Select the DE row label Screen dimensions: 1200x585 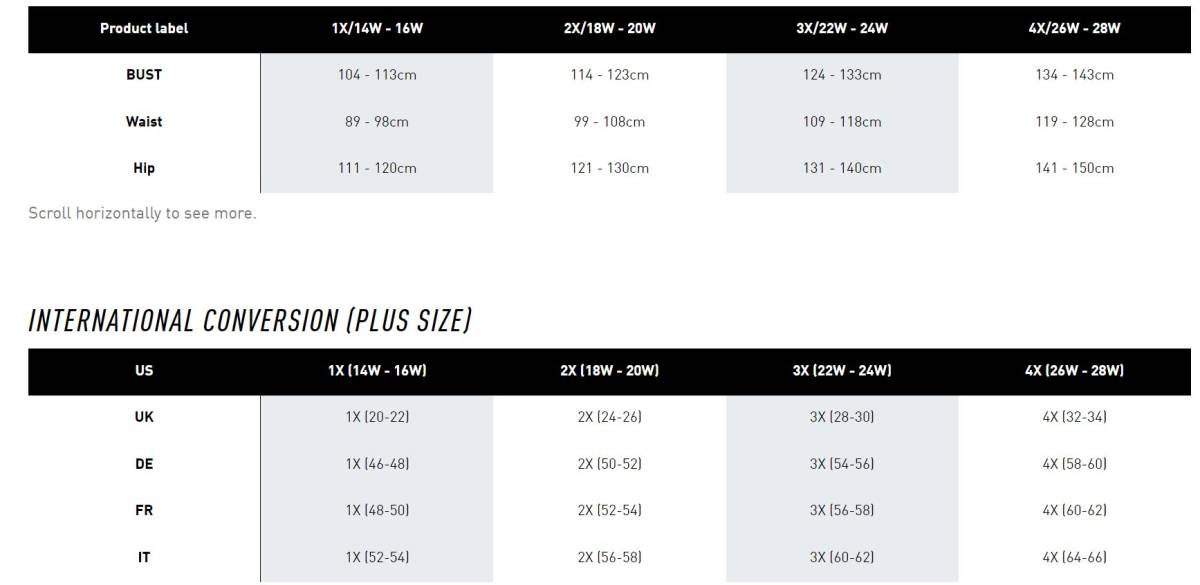(144, 464)
